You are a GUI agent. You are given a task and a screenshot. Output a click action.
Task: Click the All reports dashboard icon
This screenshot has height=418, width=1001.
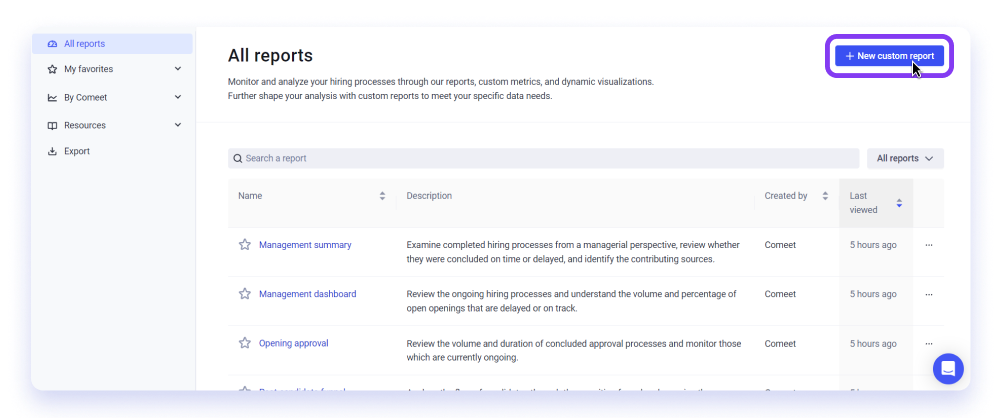[x=52, y=44]
